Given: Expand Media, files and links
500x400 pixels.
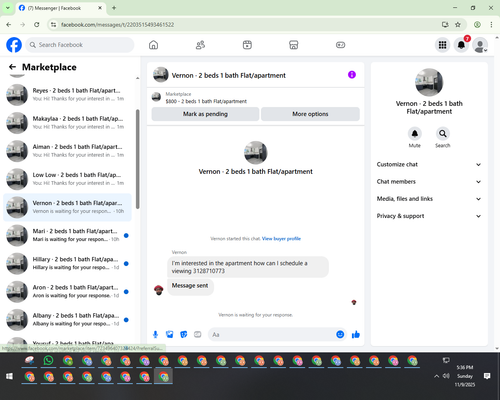Looking at the screenshot, I should tap(429, 199).
